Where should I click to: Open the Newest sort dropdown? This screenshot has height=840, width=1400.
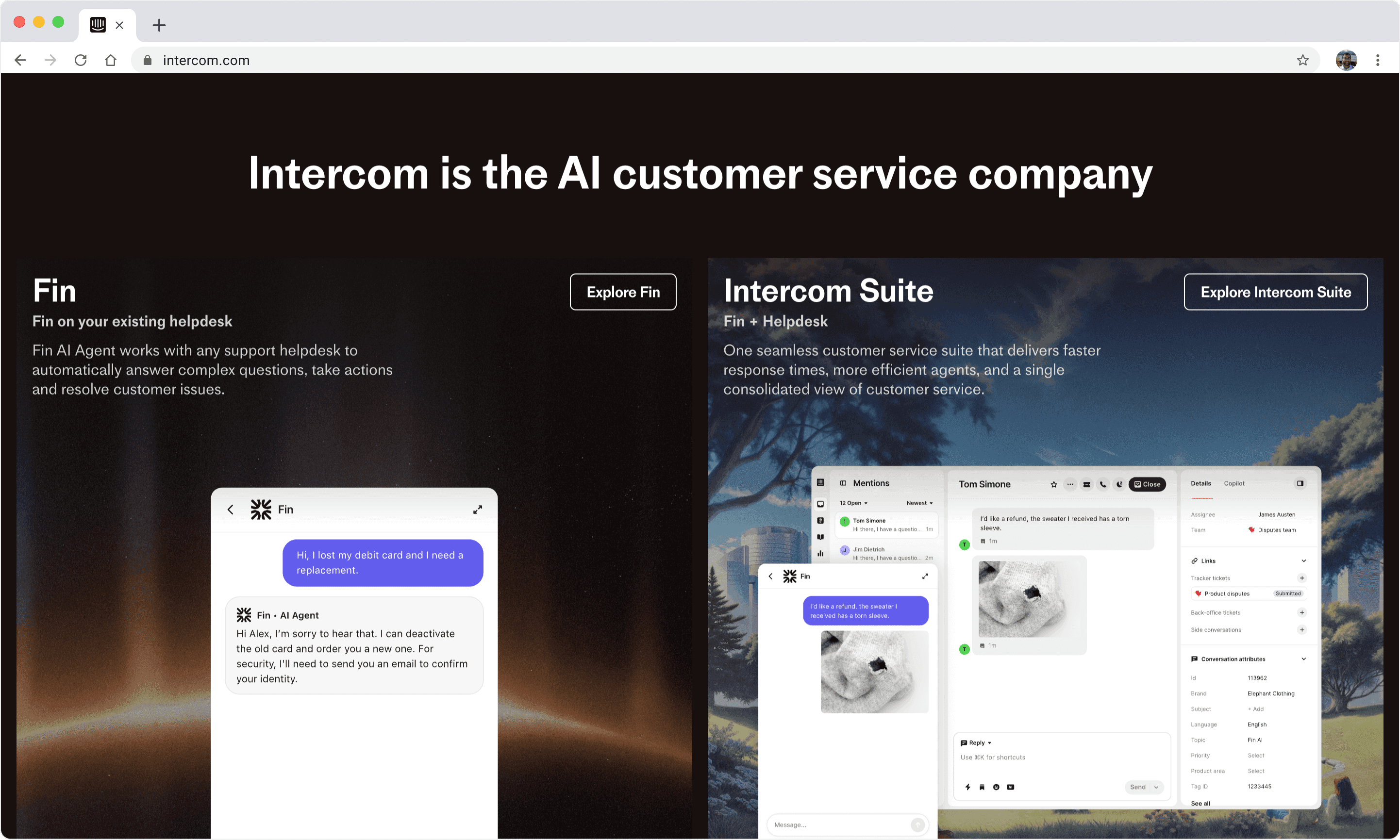click(919, 503)
